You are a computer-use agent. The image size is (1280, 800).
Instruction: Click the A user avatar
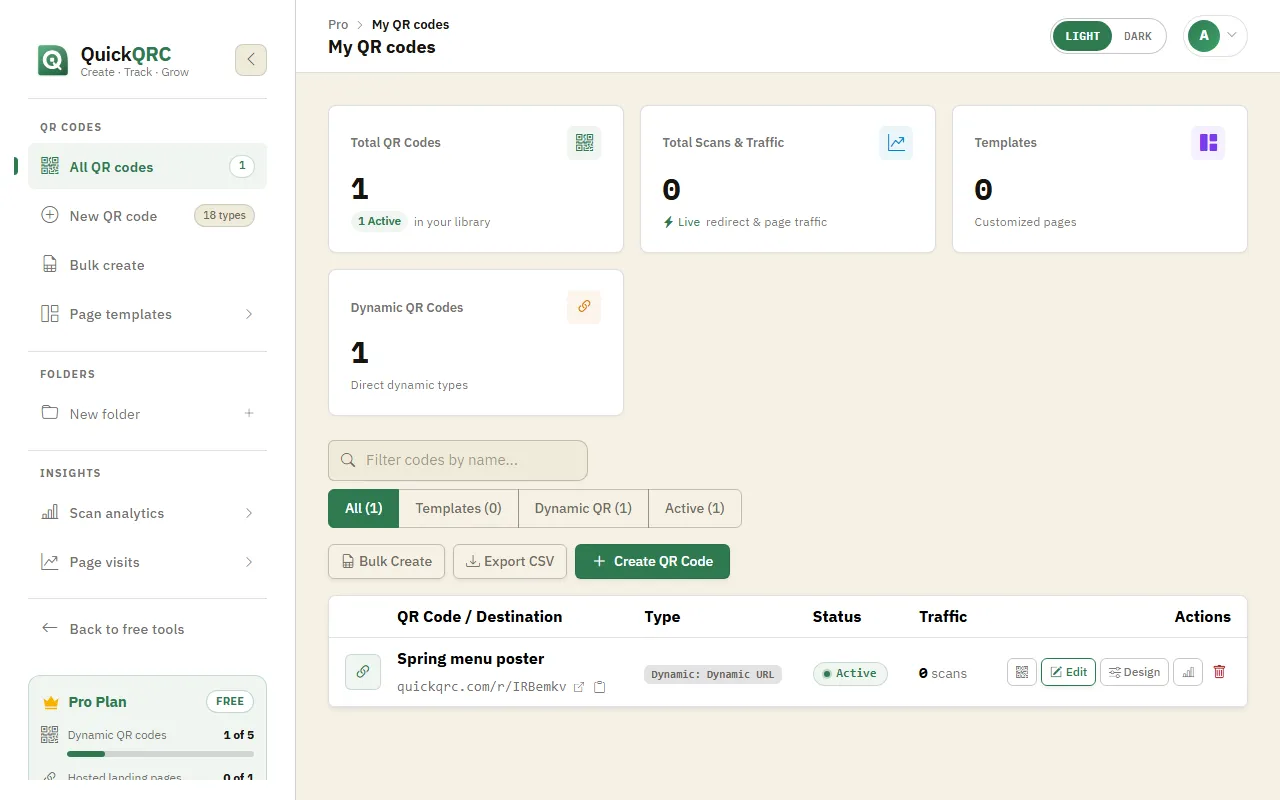click(1204, 36)
